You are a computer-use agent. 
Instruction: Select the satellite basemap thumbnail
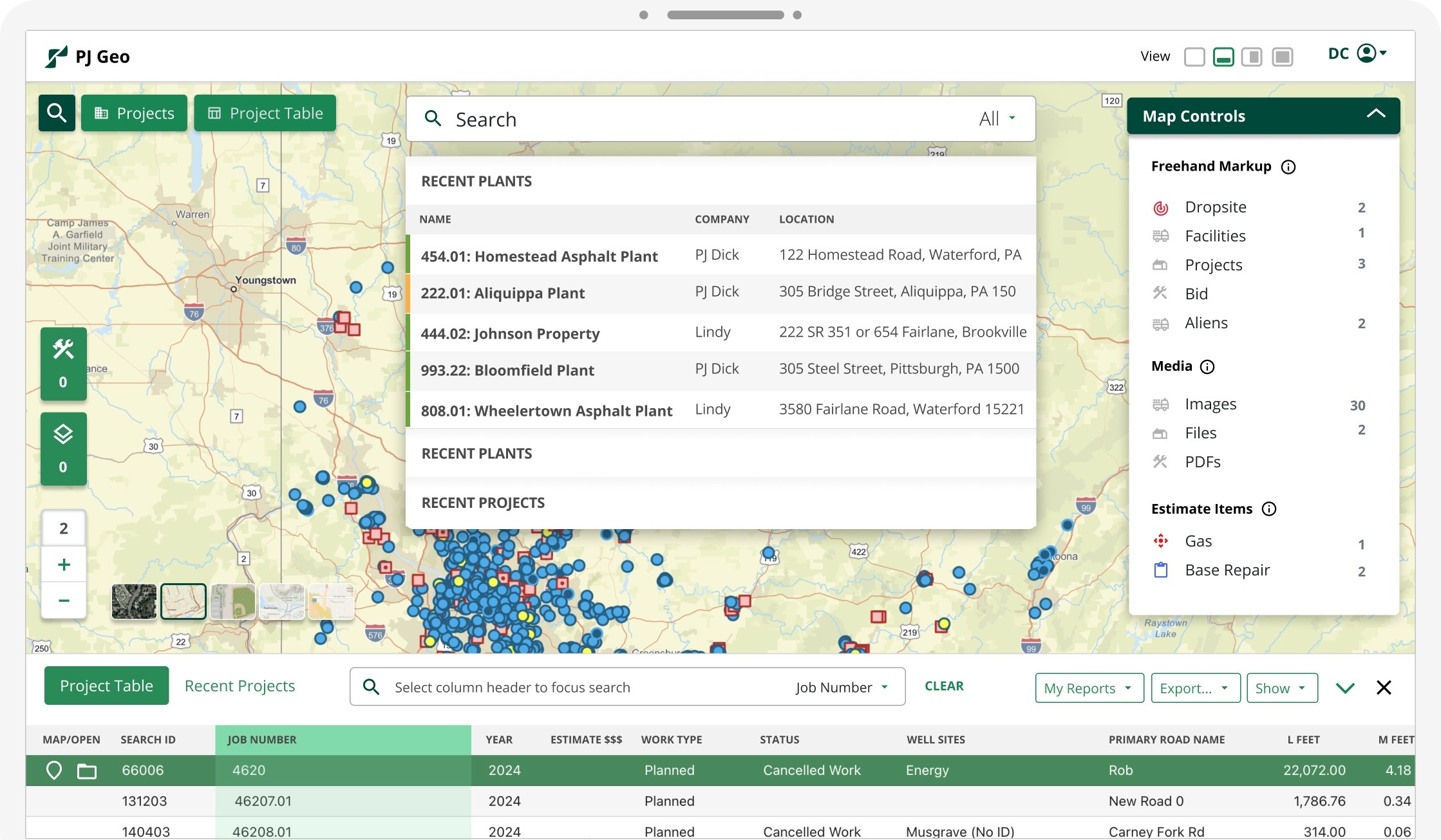(x=133, y=601)
